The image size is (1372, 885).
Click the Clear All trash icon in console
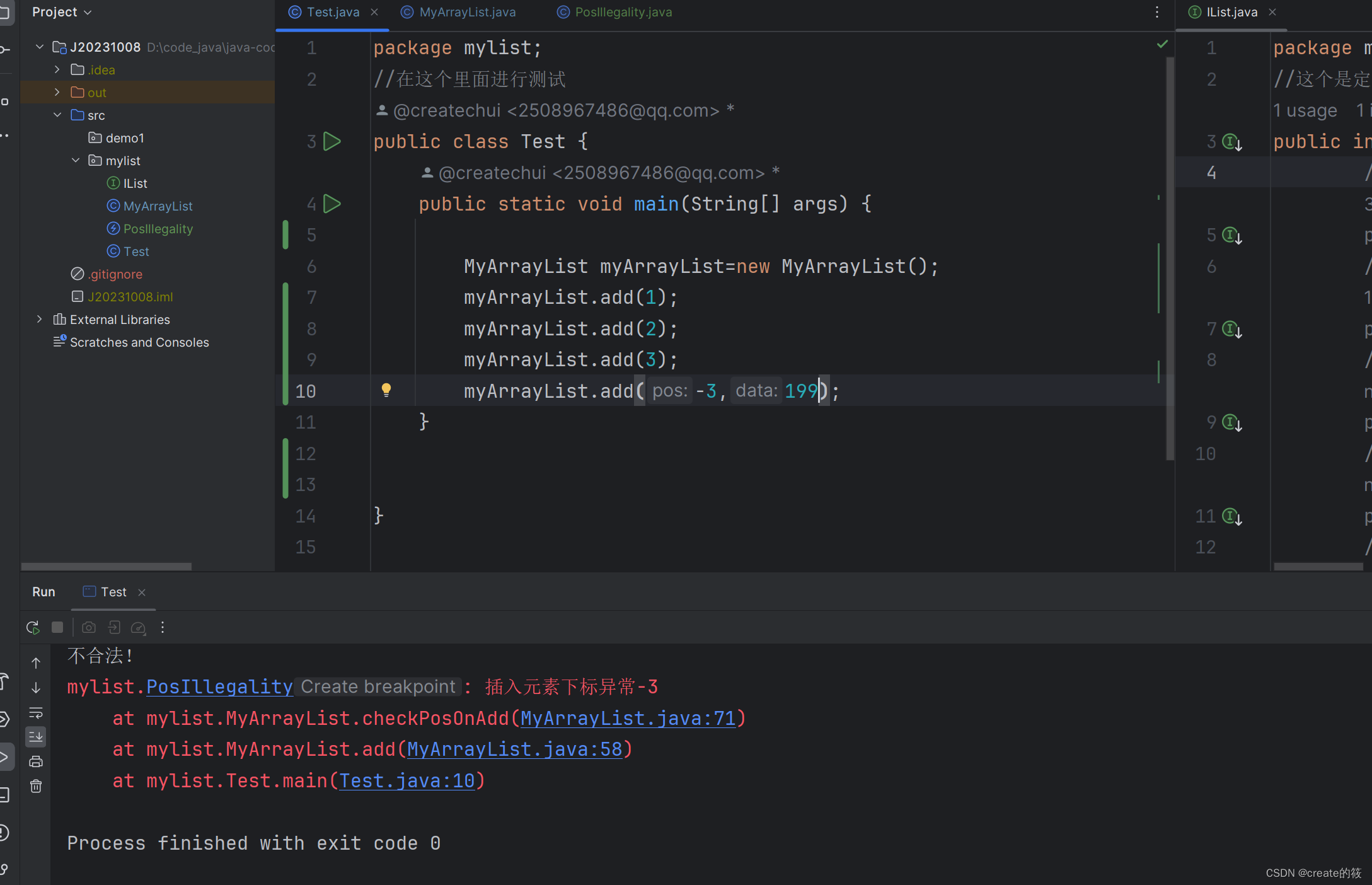(36, 786)
